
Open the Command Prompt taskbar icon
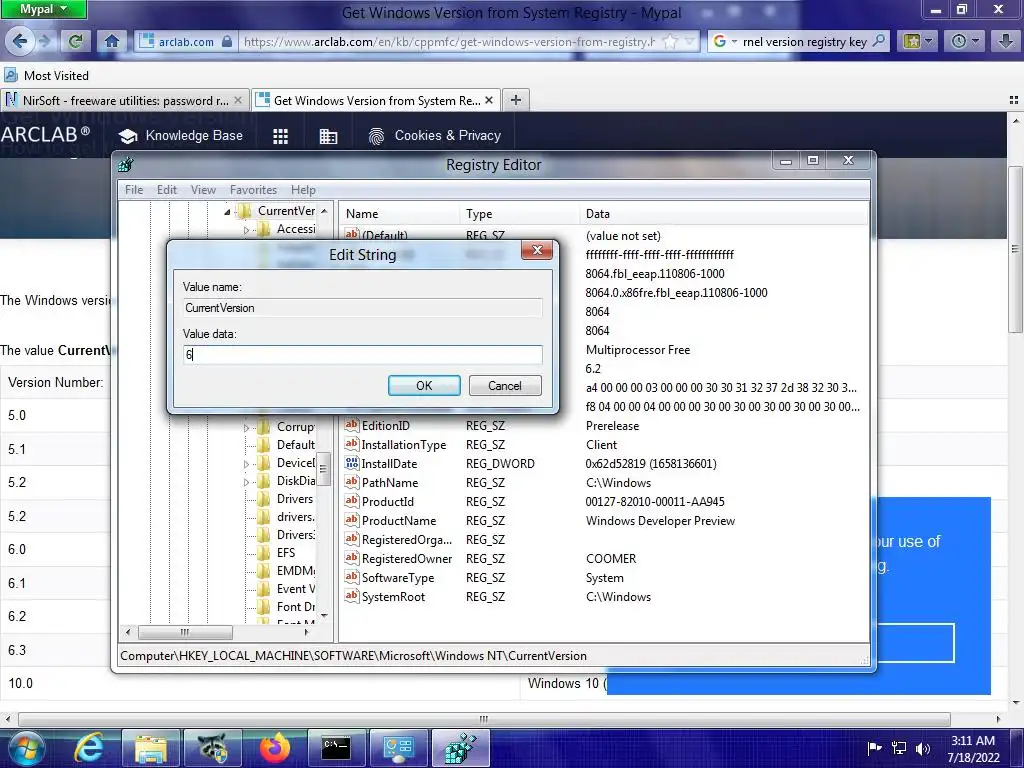(336, 747)
